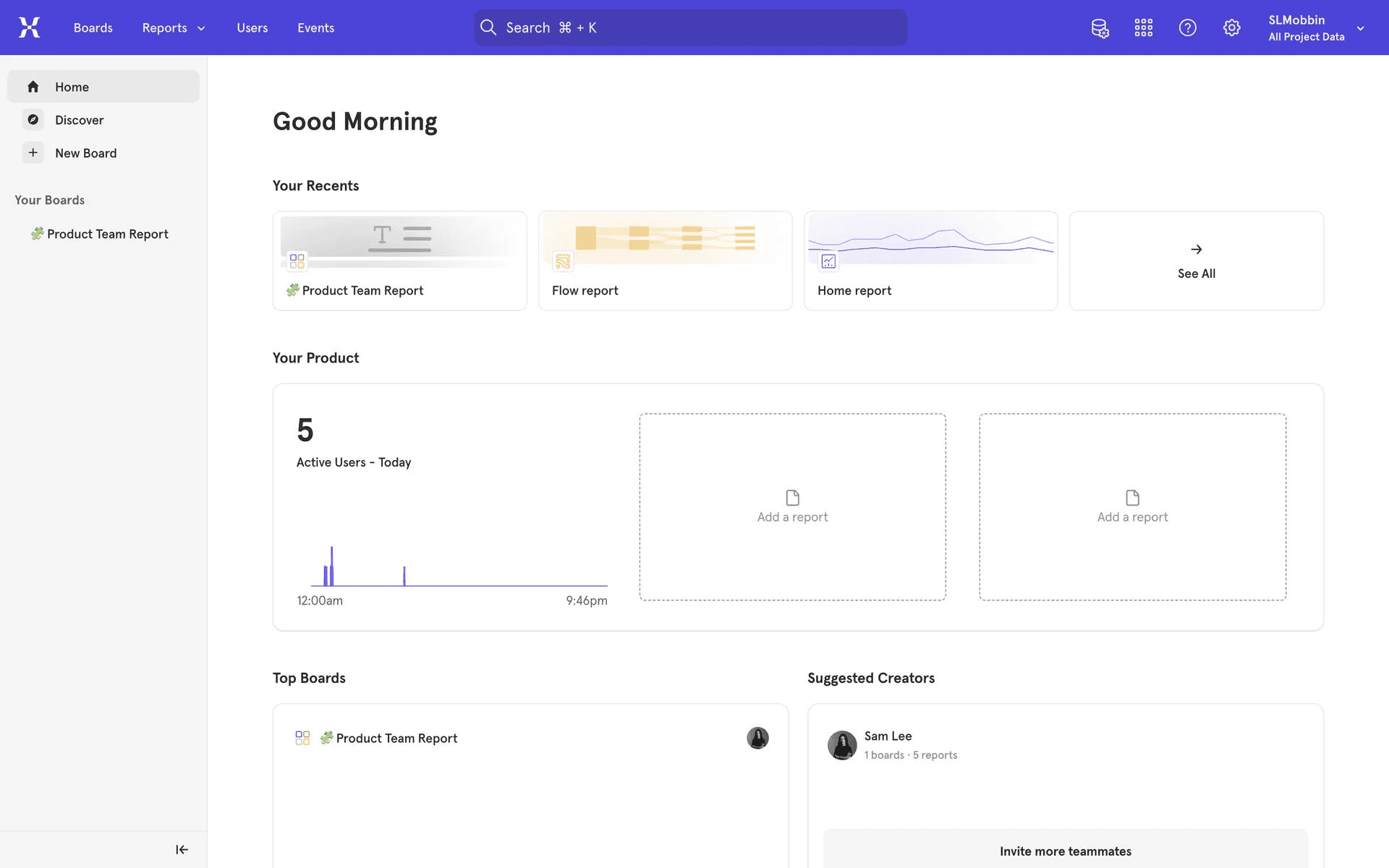This screenshot has height=868, width=1389.
Task: Expand the Reports dropdown menu
Action: click(174, 28)
